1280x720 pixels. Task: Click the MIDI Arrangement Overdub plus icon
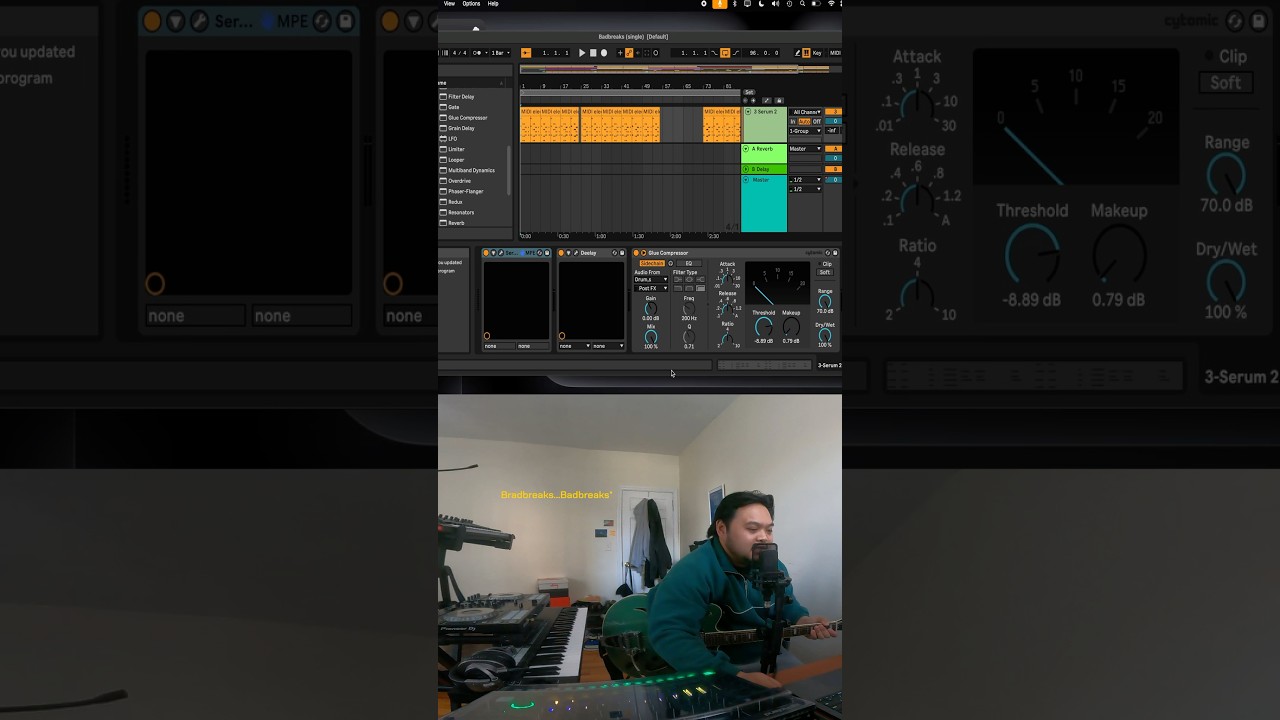click(x=620, y=53)
